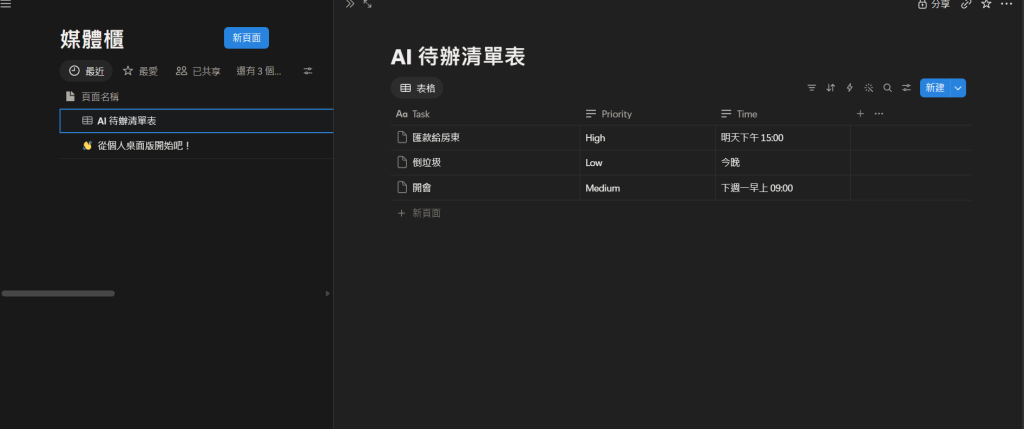
Task: Click the blue 新建 button
Action: pos(935,87)
